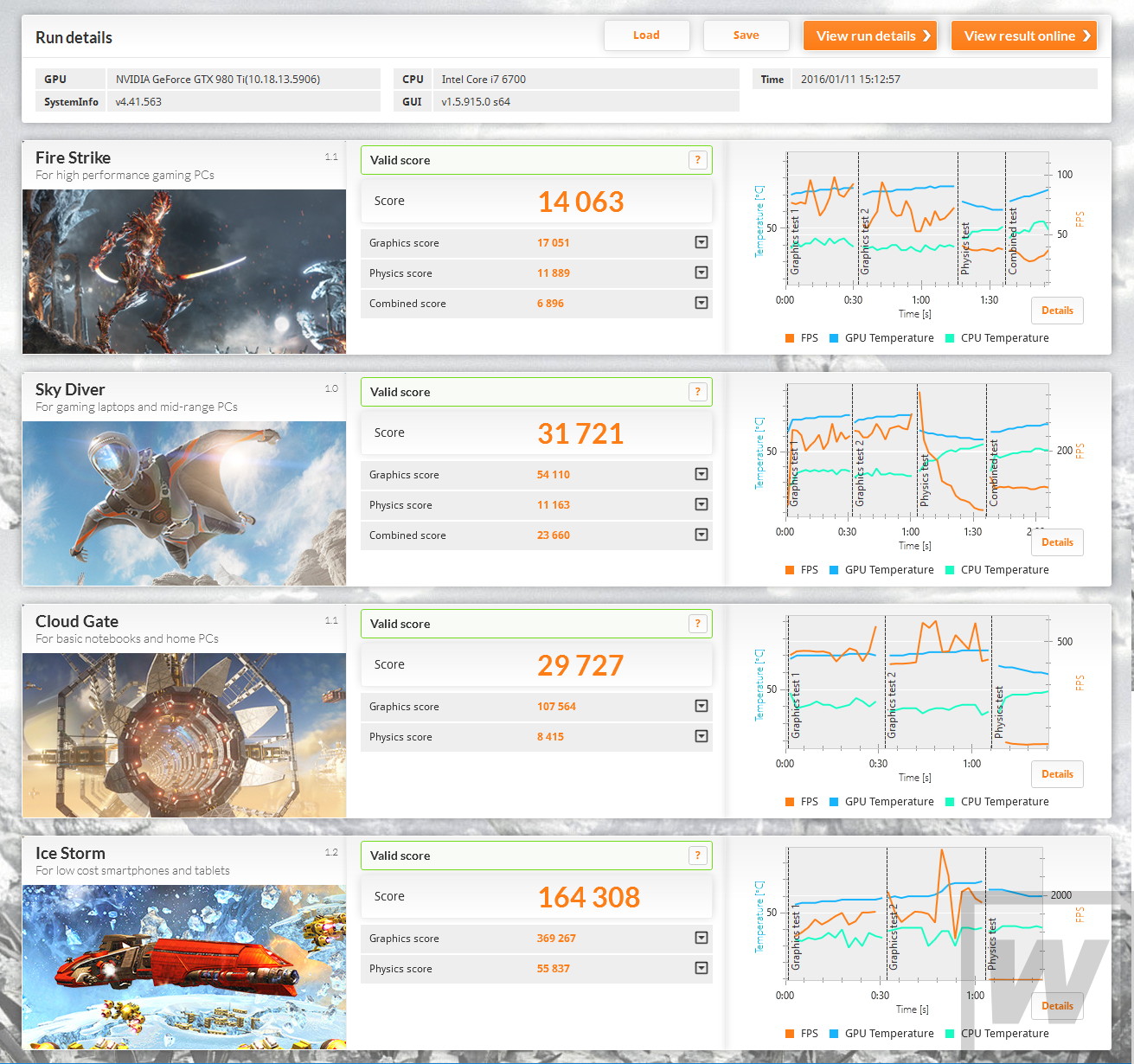The image size is (1134, 1064).
Task: Expand Fire Strike Graphics score 17 051
Action: click(702, 242)
